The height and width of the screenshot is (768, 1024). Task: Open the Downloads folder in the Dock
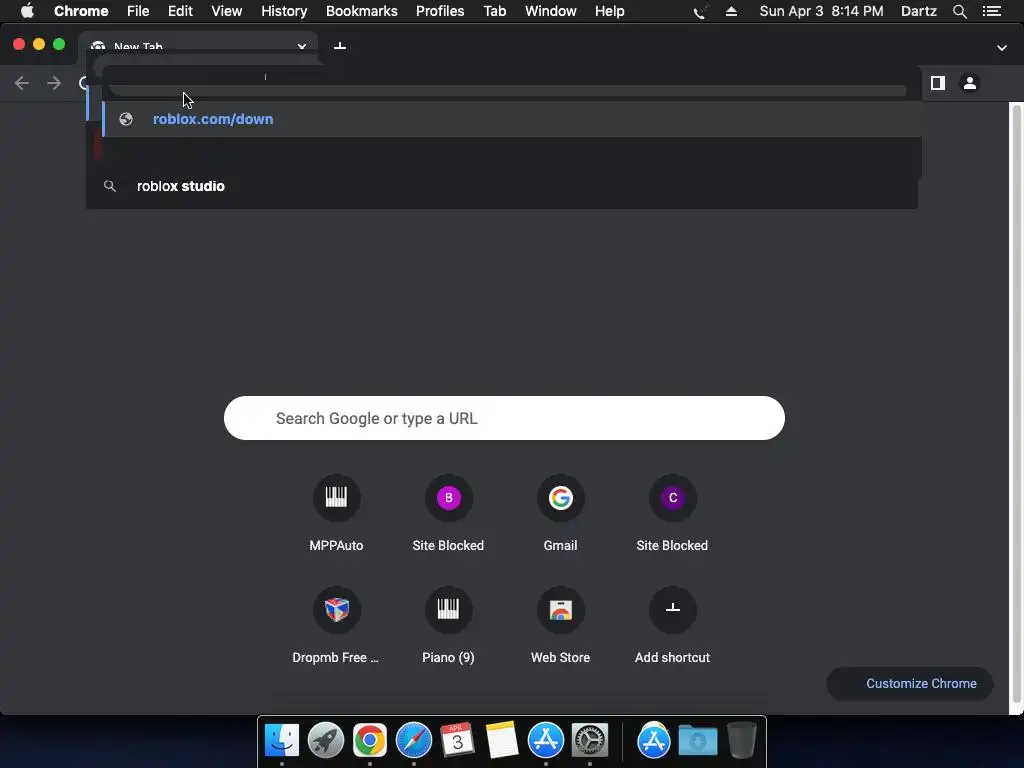[x=697, y=741]
